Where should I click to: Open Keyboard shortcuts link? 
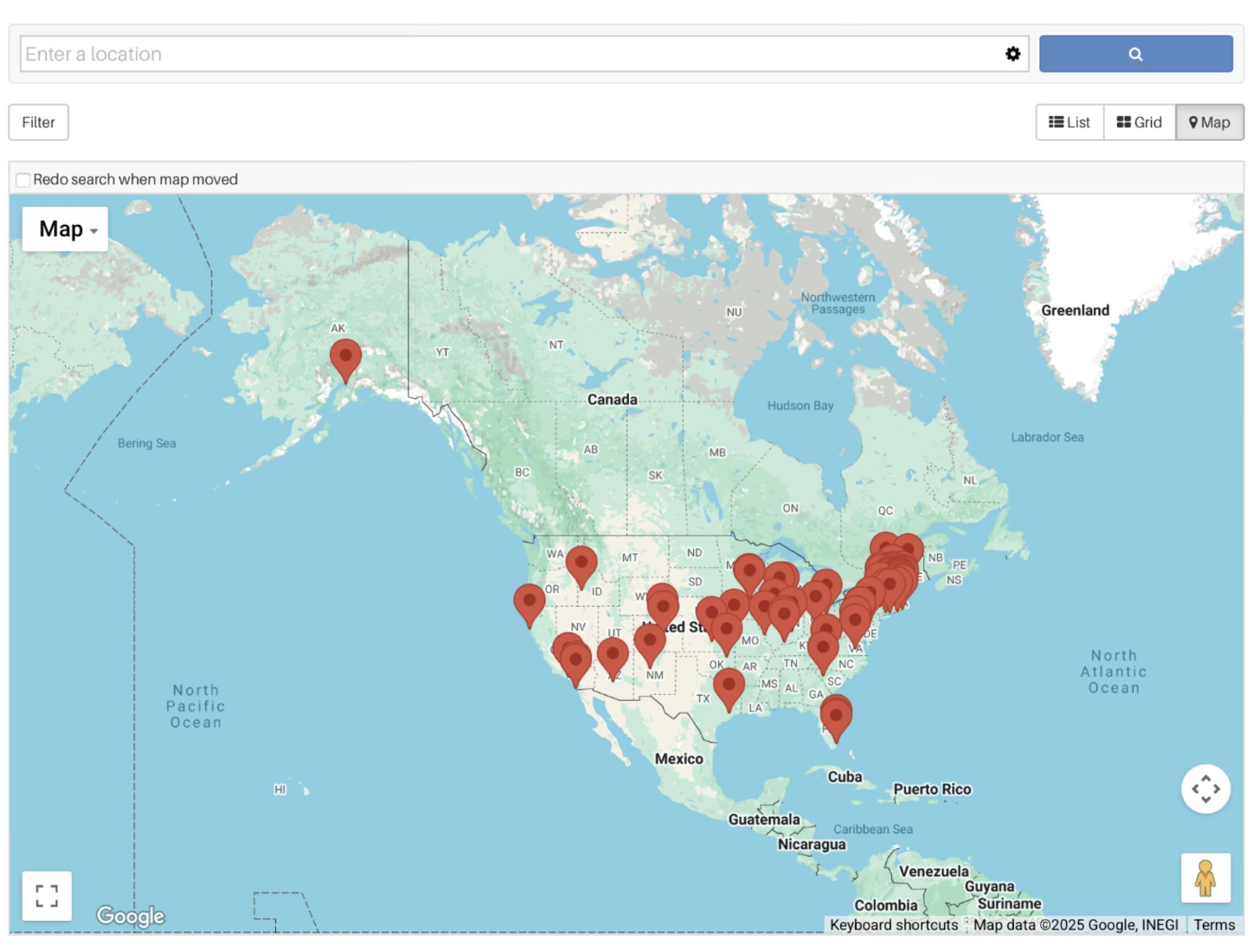(x=894, y=924)
